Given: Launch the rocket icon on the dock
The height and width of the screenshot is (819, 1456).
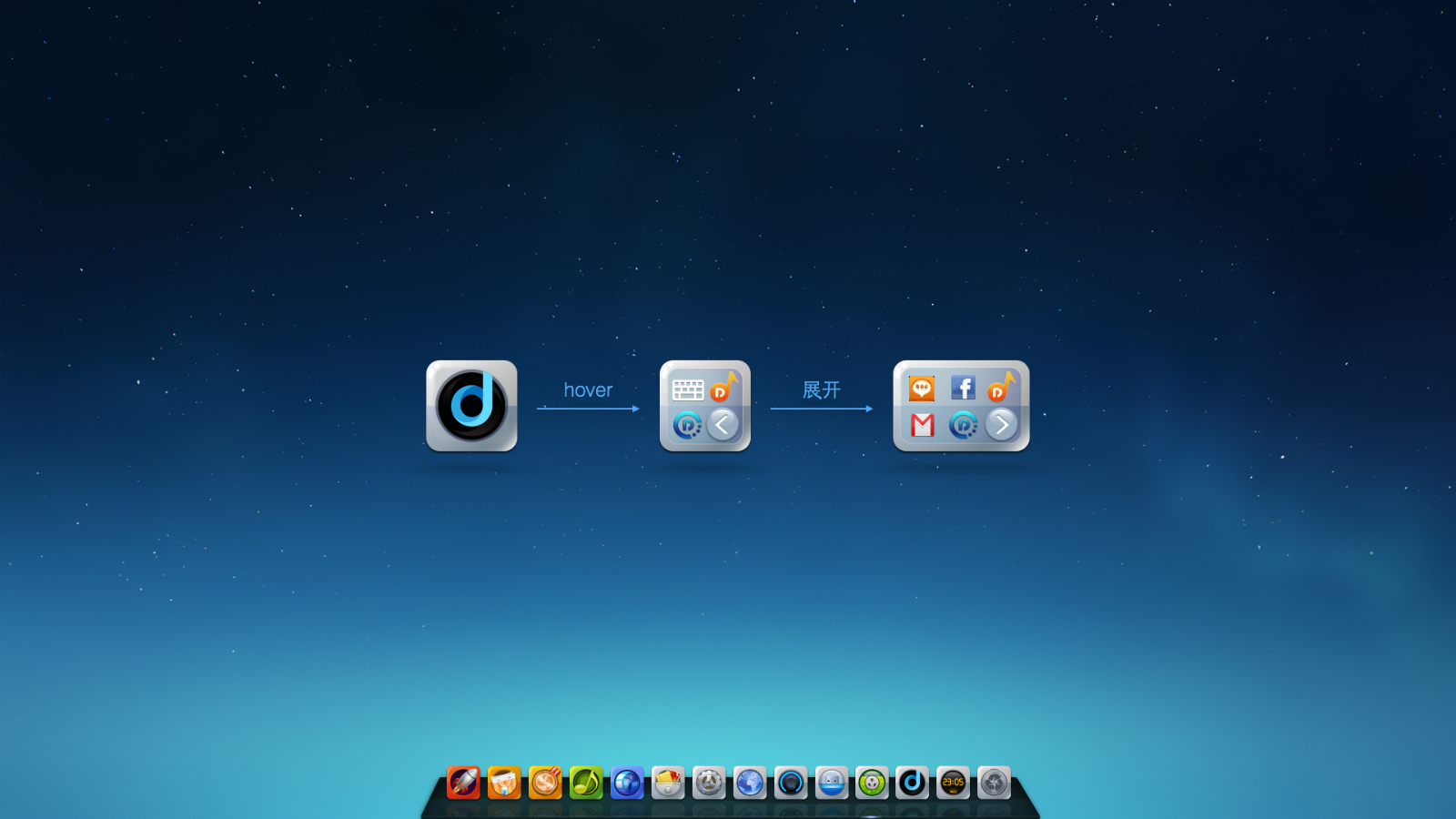Looking at the screenshot, I should point(464,783).
